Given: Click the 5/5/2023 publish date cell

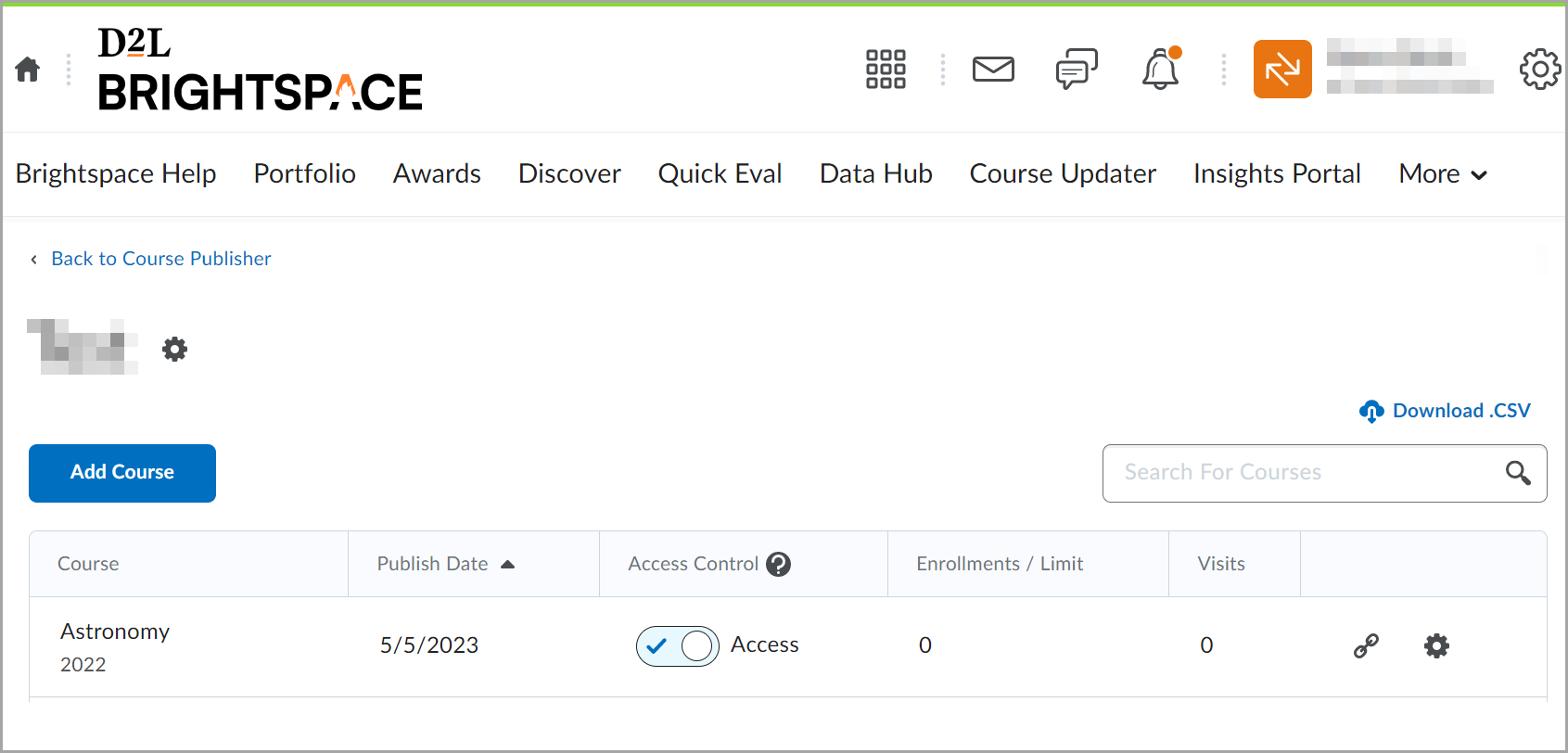Looking at the screenshot, I should click(429, 645).
